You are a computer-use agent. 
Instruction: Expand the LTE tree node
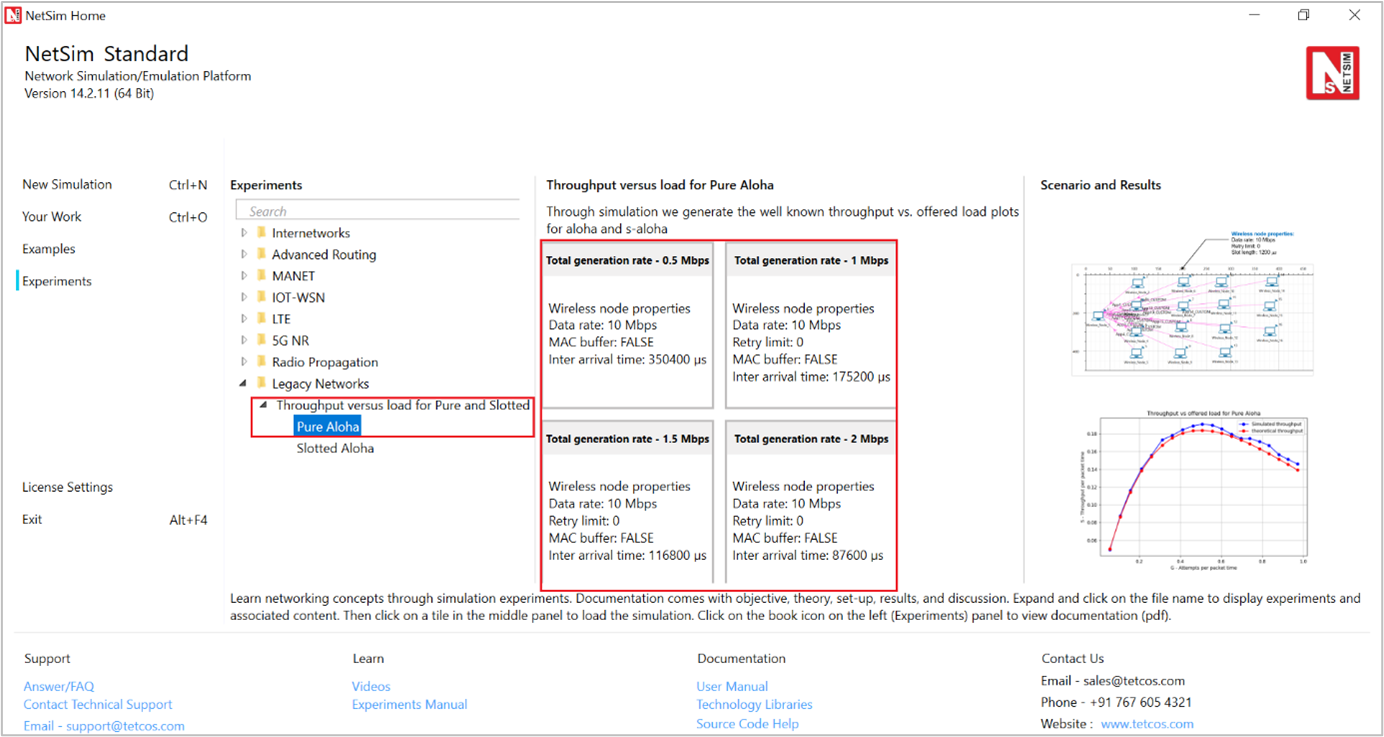click(244, 319)
